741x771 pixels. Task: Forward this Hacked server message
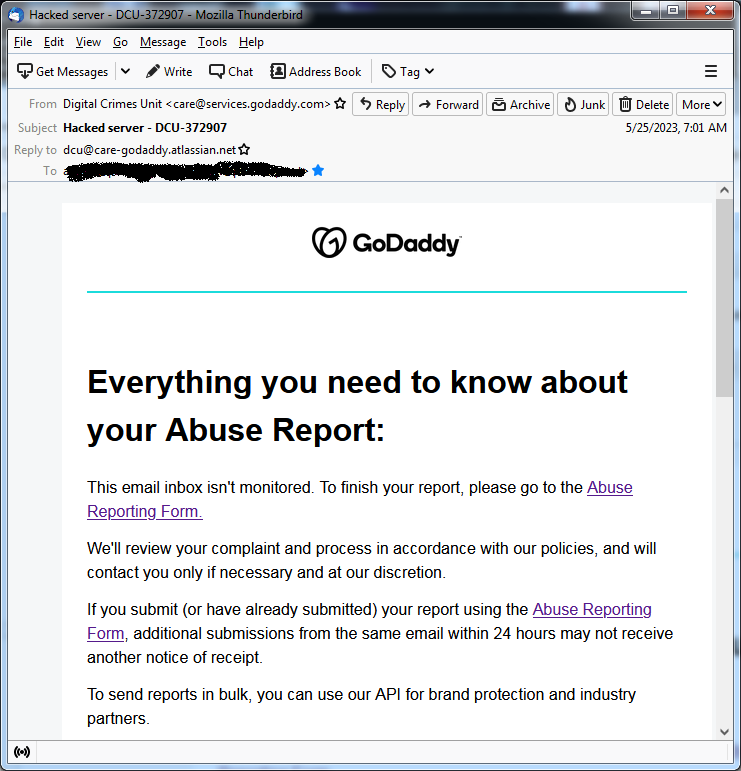tap(448, 104)
